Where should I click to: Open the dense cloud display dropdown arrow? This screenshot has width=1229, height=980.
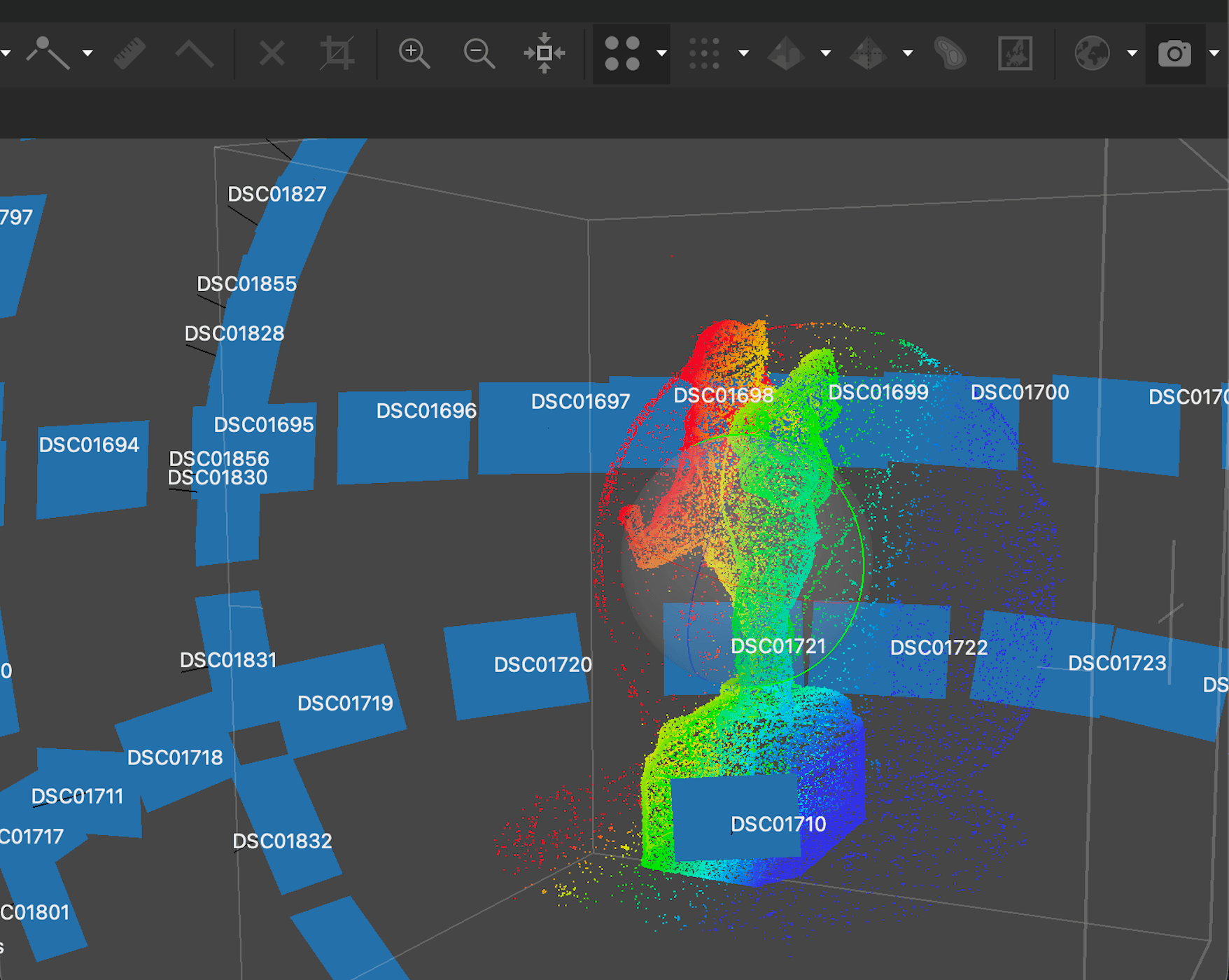point(744,53)
